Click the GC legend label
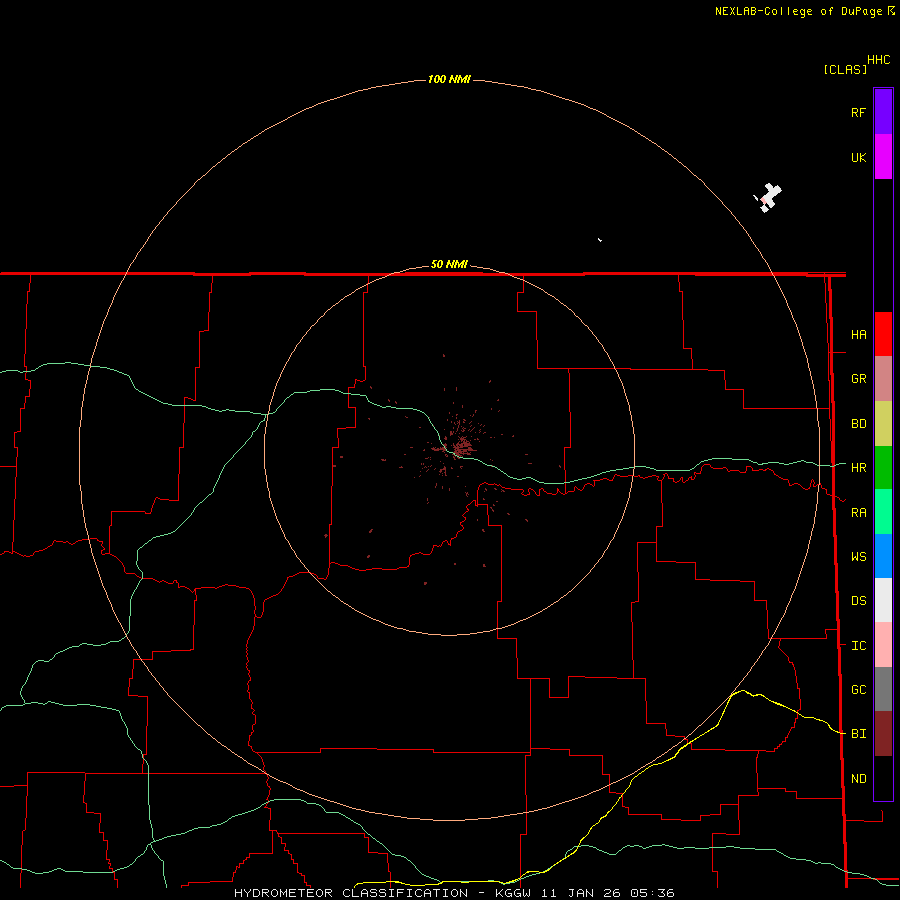Image resolution: width=900 pixels, height=900 pixels. (859, 690)
